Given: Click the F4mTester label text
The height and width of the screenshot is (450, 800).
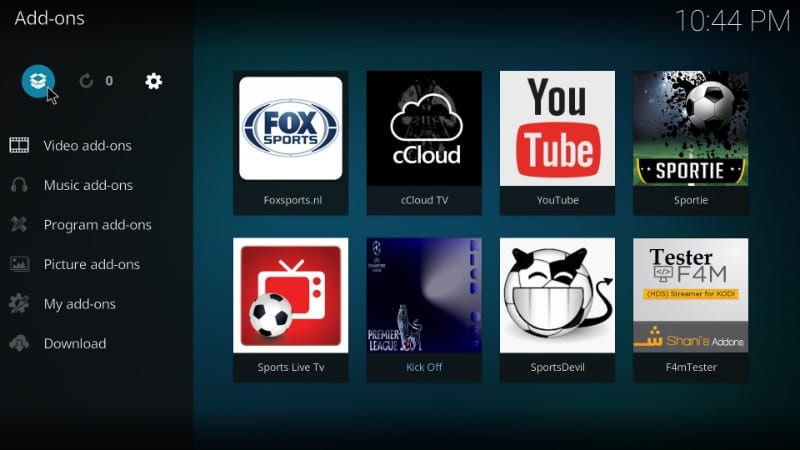Looking at the screenshot, I should pyautogui.click(x=691, y=367).
